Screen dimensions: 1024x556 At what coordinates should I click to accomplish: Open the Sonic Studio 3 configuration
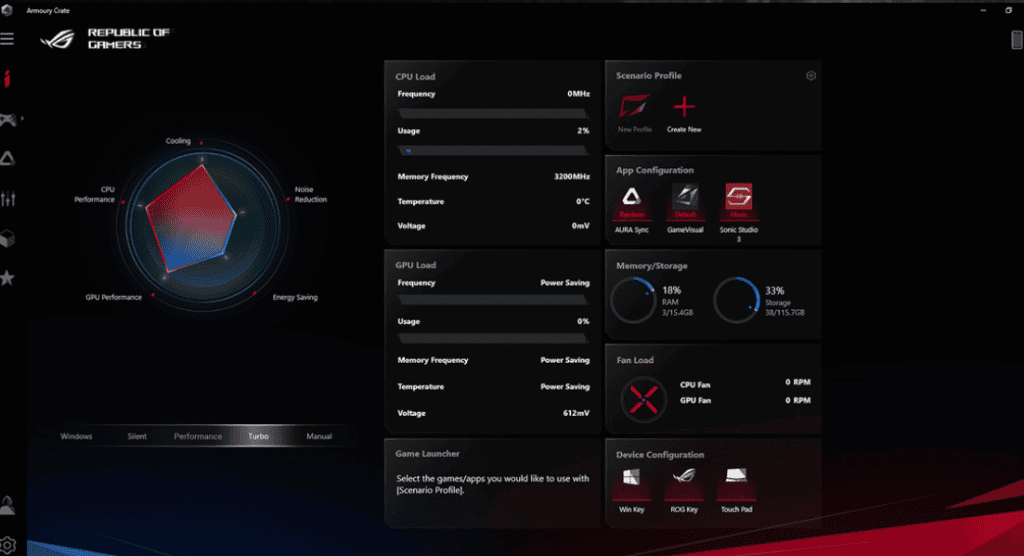[739, 199]
